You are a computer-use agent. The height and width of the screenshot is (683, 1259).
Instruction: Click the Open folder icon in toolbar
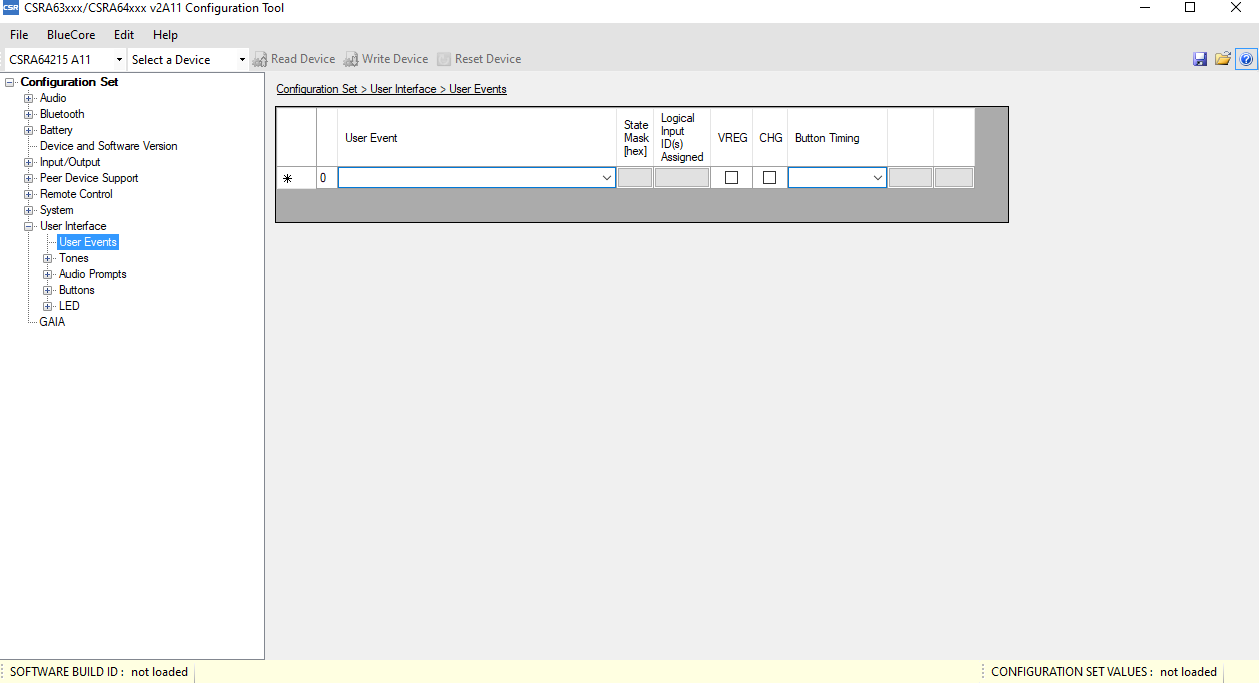tap(1223, 59)
